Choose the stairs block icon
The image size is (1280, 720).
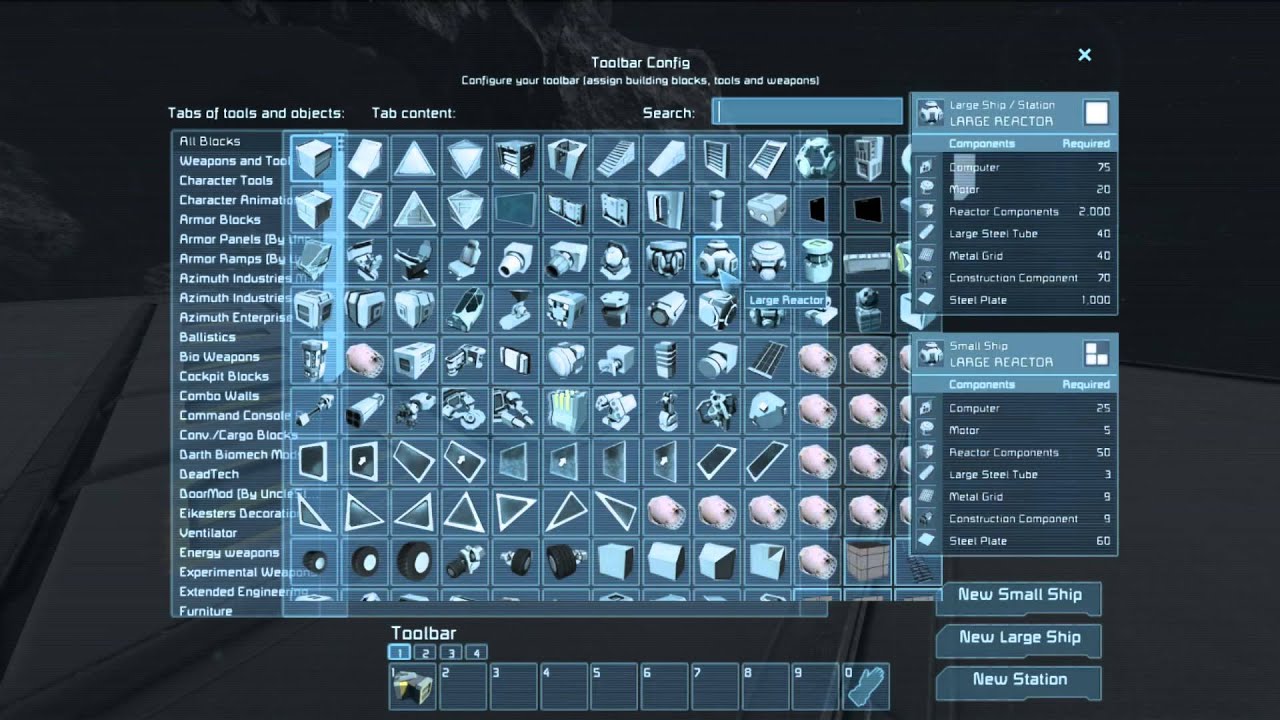point(616,158)
